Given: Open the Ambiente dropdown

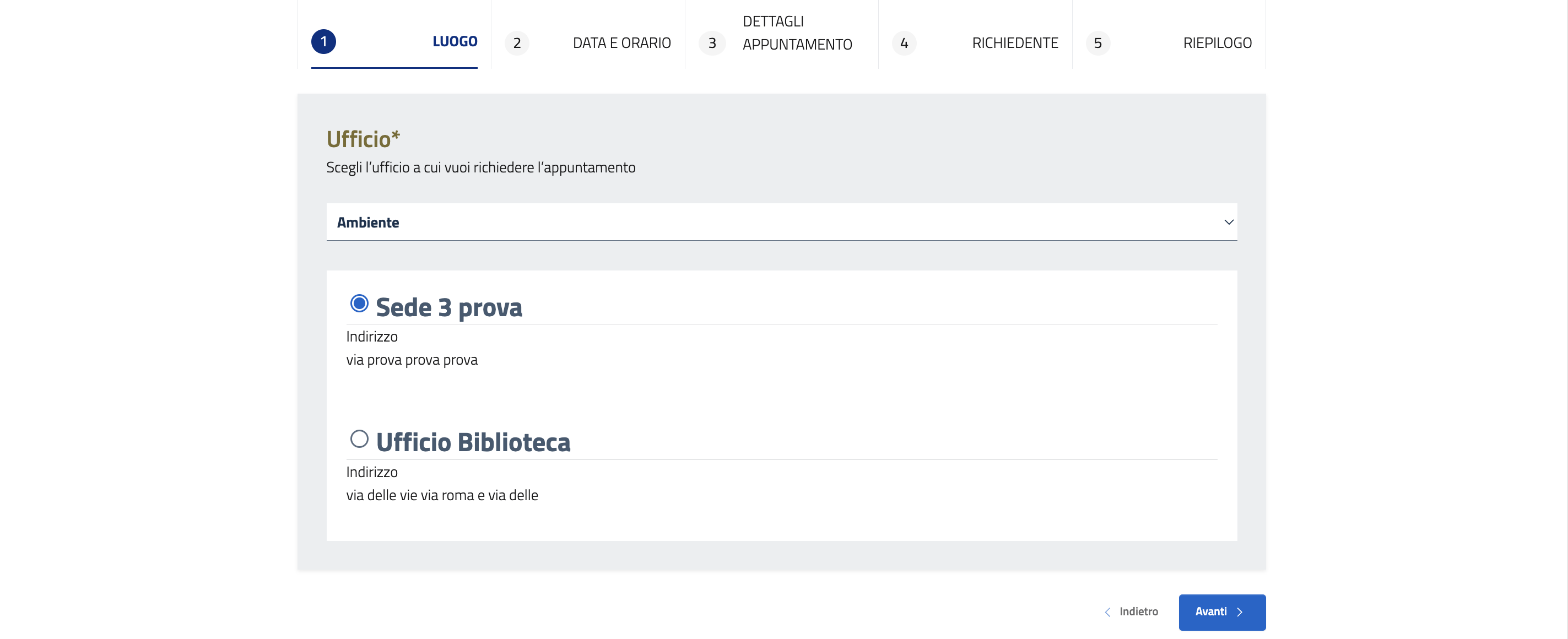Looking at the screenshot, I should pyautogui.click(x=781, y=222).
